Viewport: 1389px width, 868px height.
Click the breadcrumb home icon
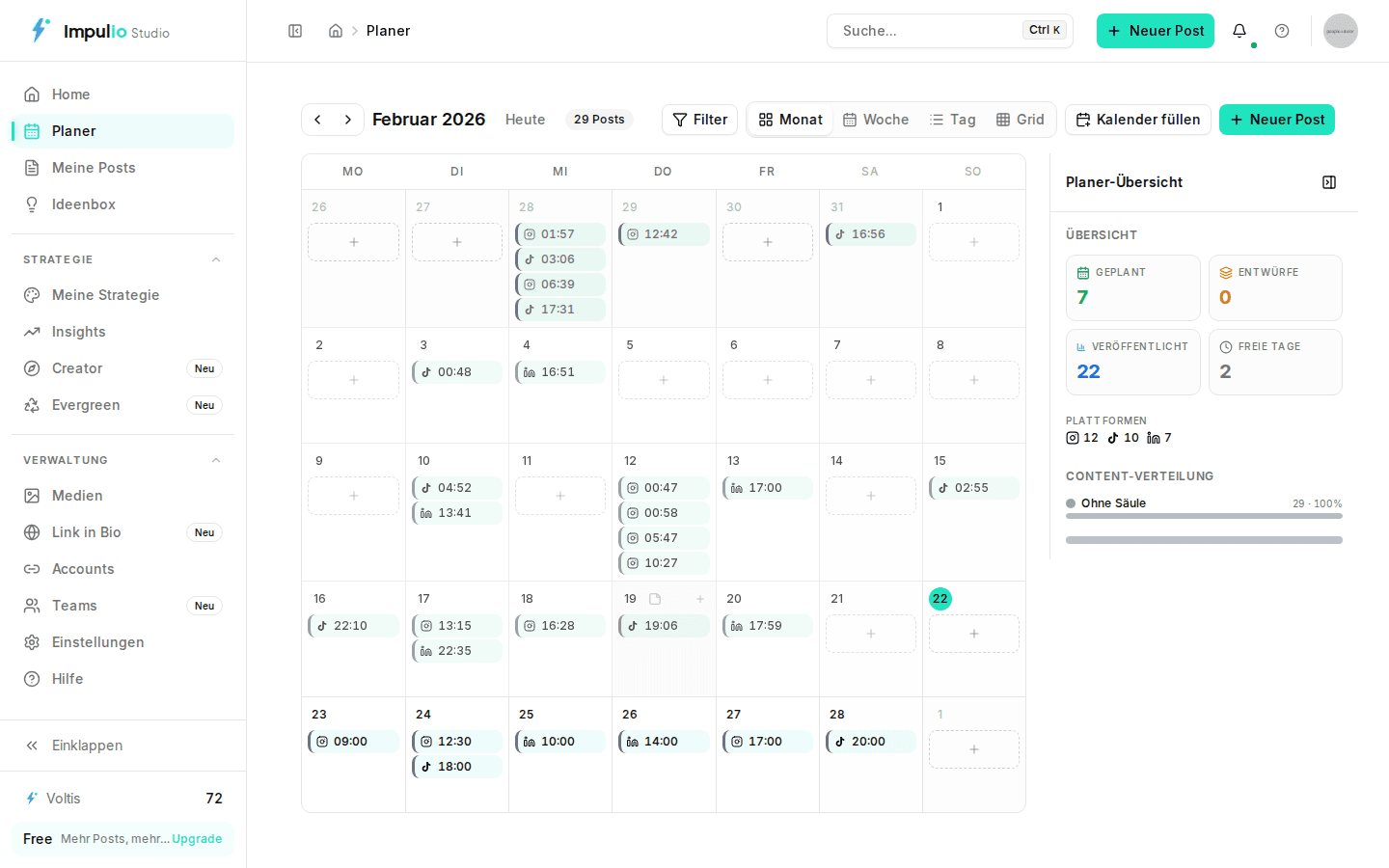335,30
